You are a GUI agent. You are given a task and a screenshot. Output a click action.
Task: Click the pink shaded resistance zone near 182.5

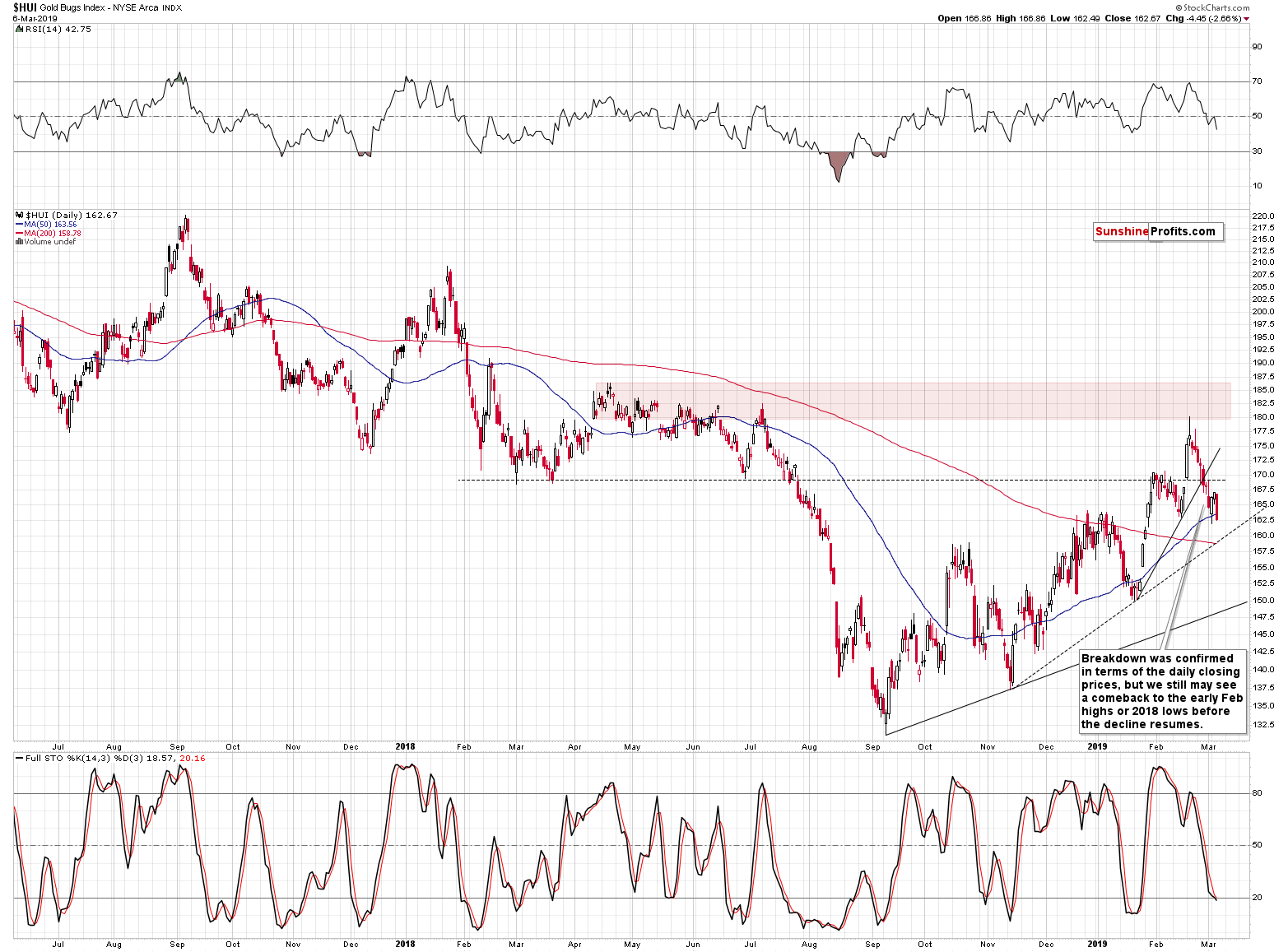pos(913,401)
